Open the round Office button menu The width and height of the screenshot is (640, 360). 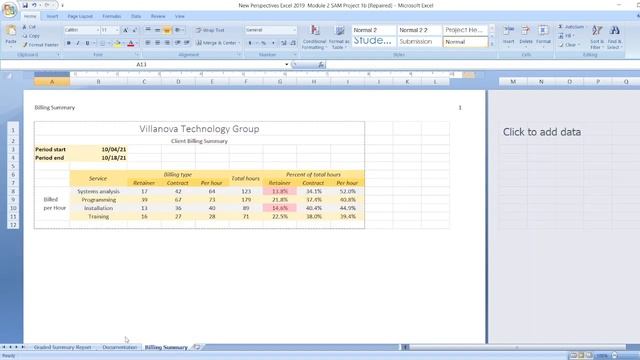click(9, 10)
